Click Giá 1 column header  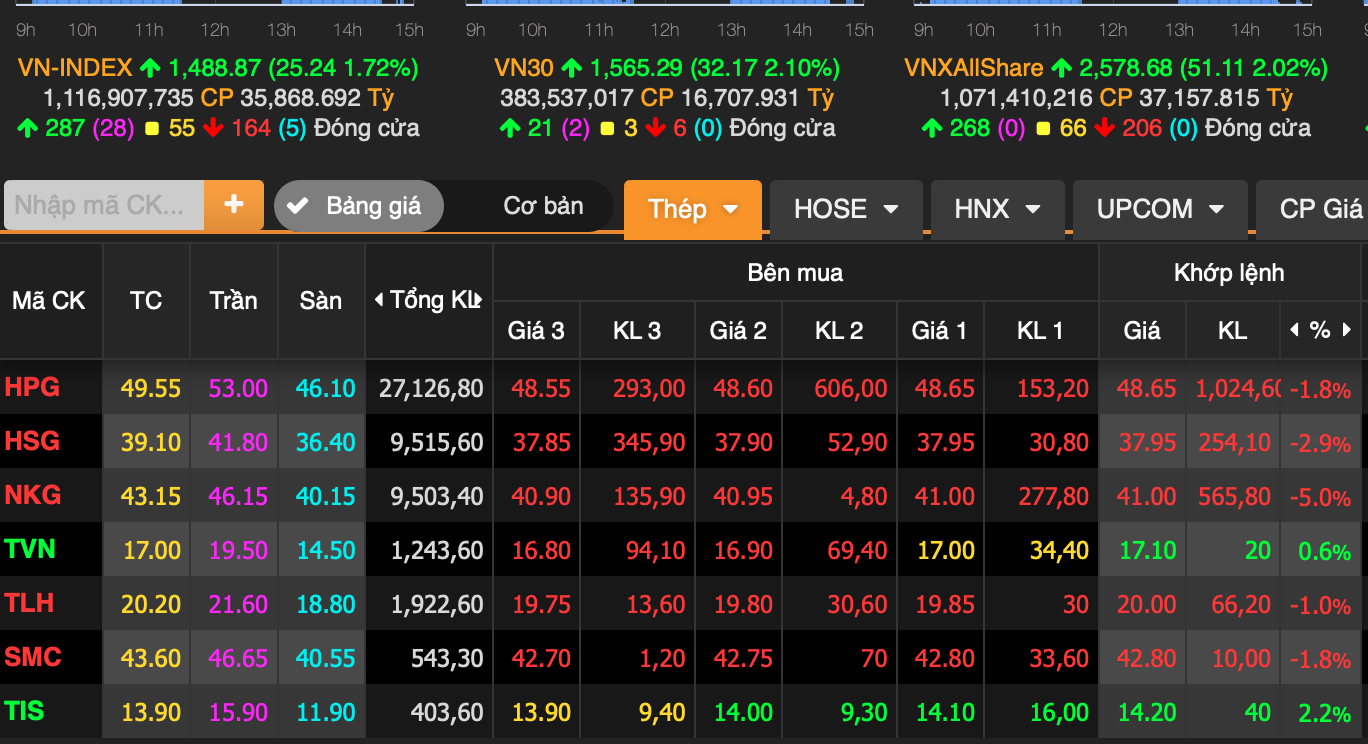pos(939,330)
